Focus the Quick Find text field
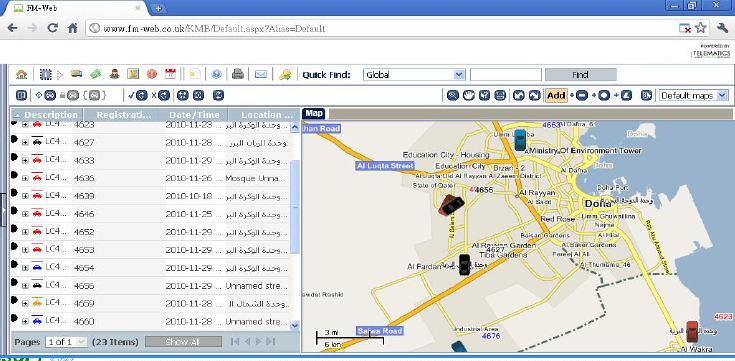 [506, 75]
